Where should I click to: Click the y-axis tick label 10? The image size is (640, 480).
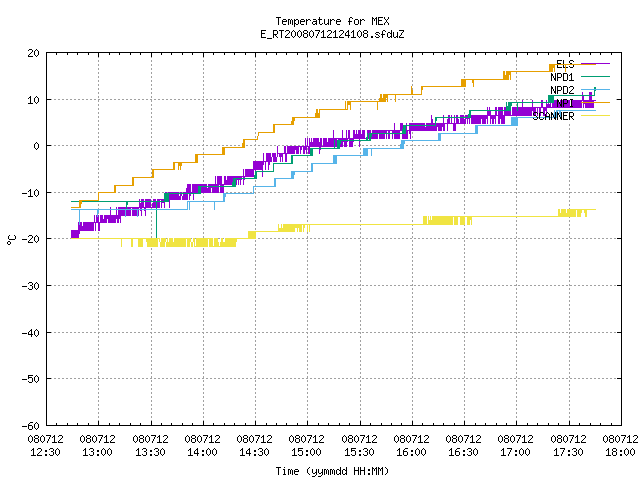tap(34, 100)
